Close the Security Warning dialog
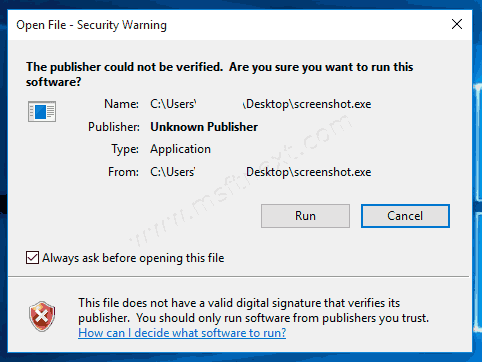This screenshot has height=362, width=482. coord(457,24)
